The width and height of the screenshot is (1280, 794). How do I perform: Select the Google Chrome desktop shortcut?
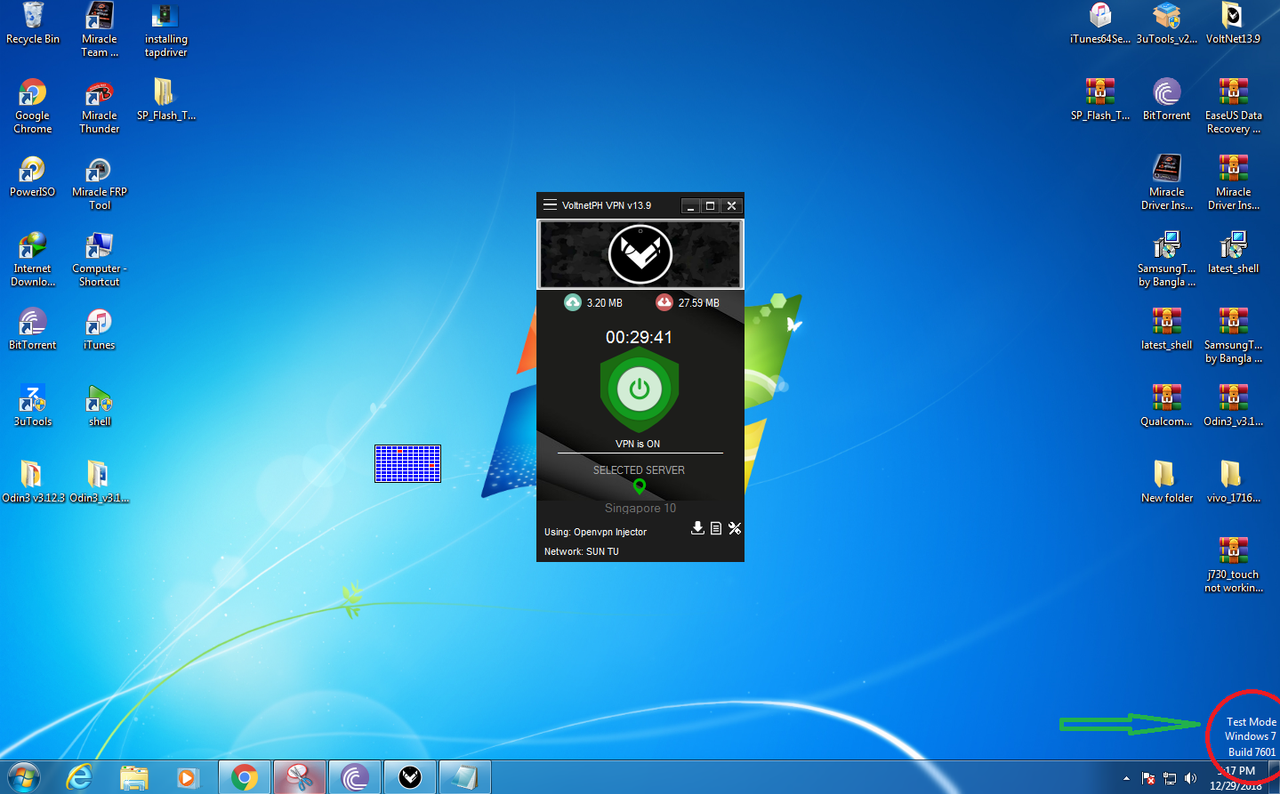[x=33, y=107]
